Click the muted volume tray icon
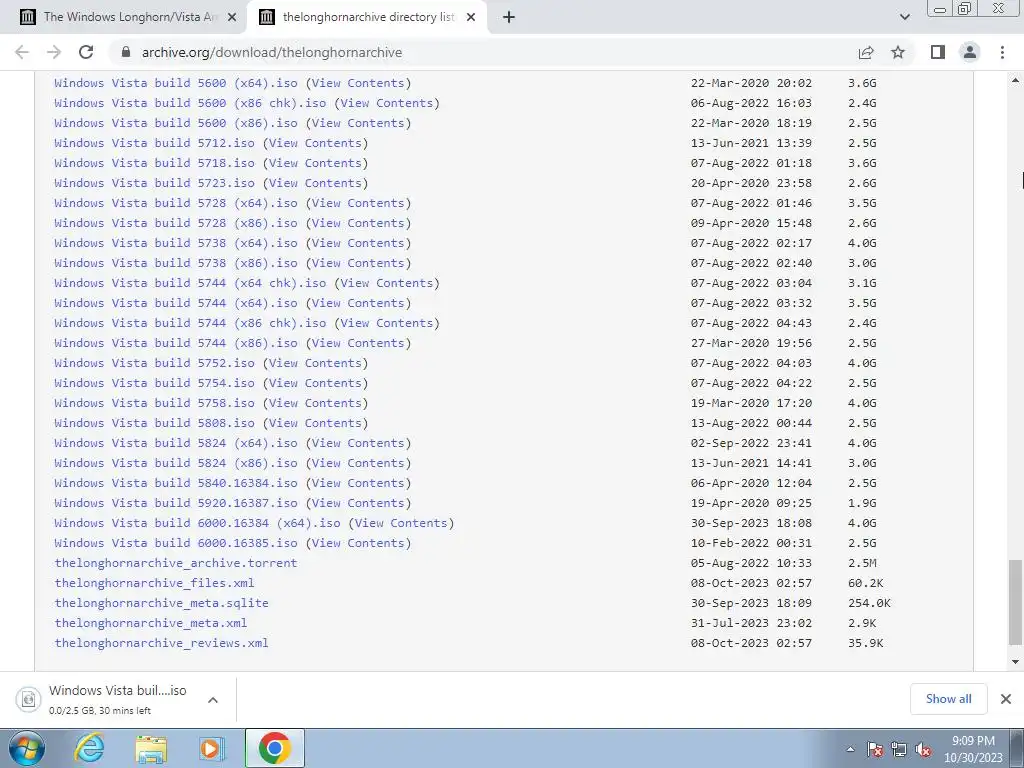This screenshot has width=1024, height=768. pyautogui.click(x=923, y=749)
